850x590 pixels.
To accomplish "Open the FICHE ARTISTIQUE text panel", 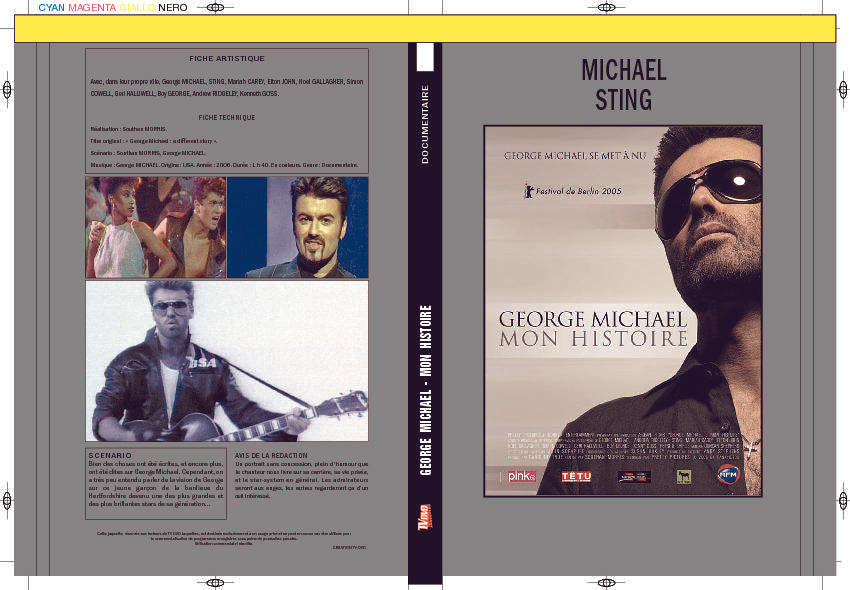I will coord(227,110).
